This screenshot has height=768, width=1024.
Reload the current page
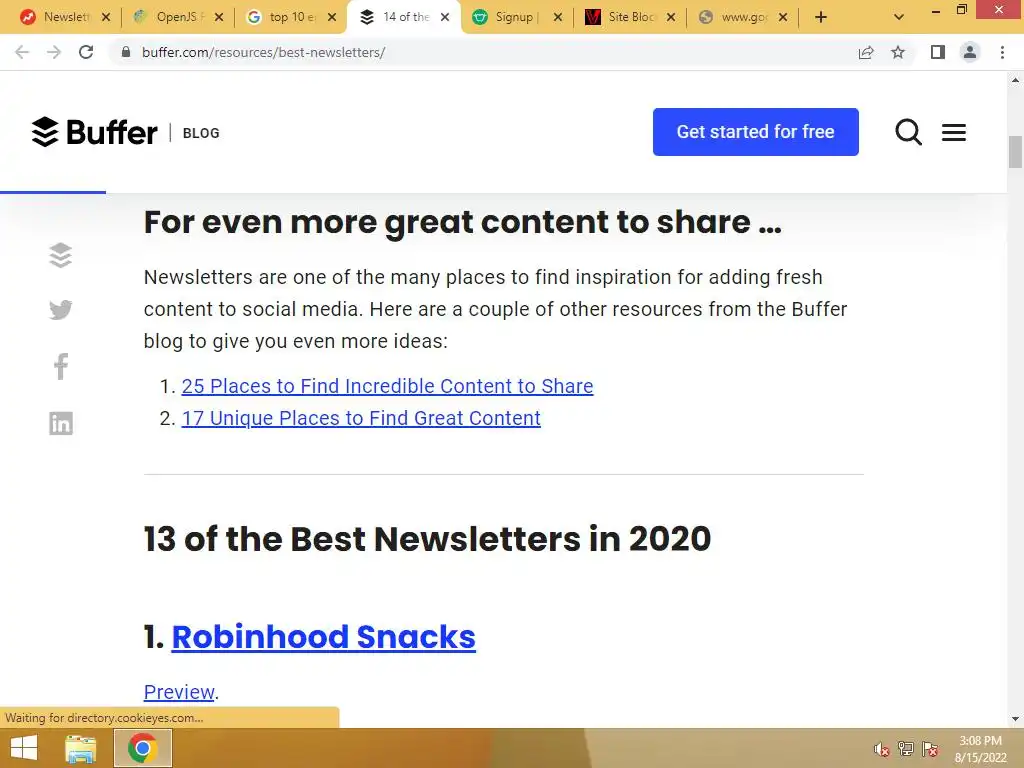click(86, 52)
